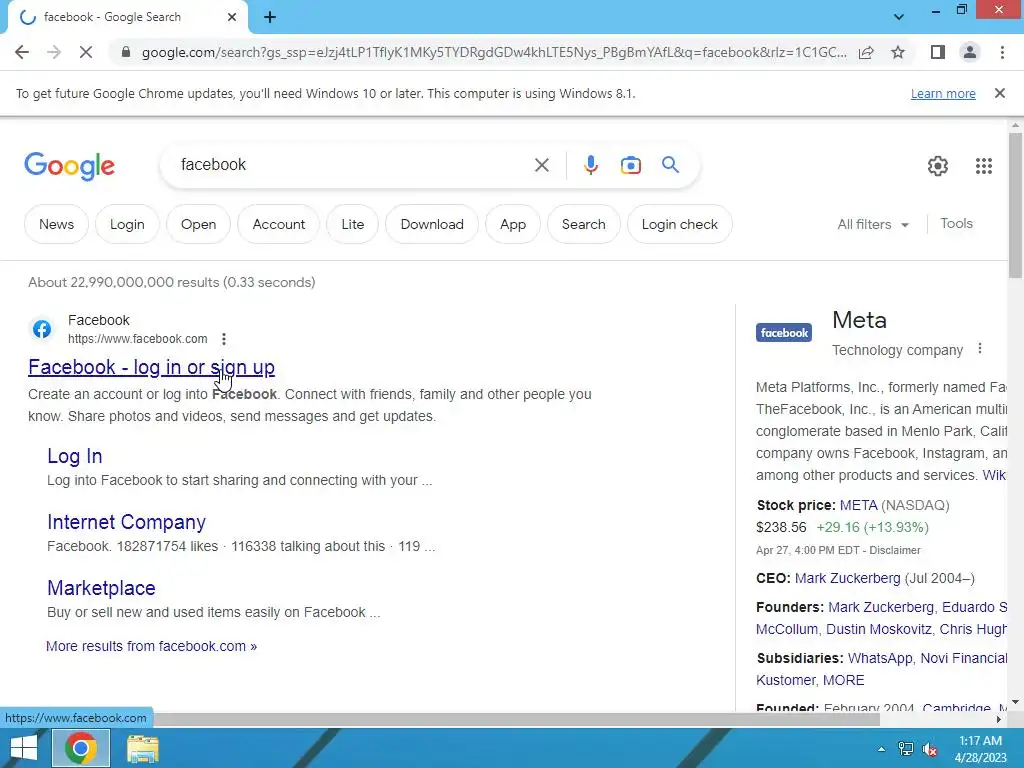Click into the search field containing facebook

353,165
